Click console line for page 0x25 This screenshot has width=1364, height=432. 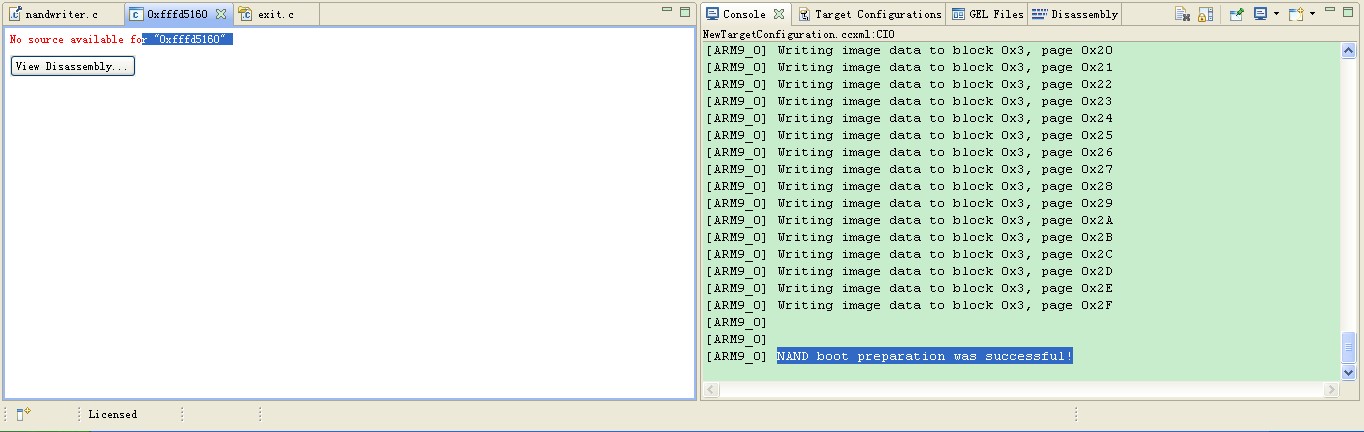coord(909,135)
